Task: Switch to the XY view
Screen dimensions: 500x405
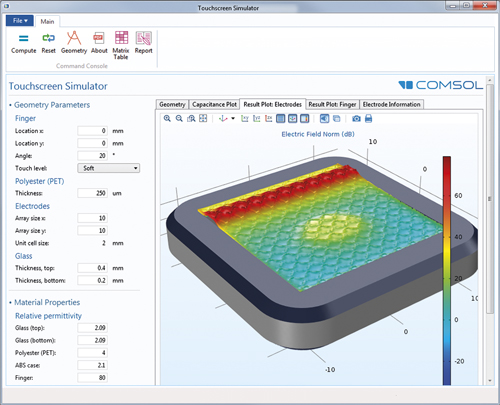Action: [245, 118]
